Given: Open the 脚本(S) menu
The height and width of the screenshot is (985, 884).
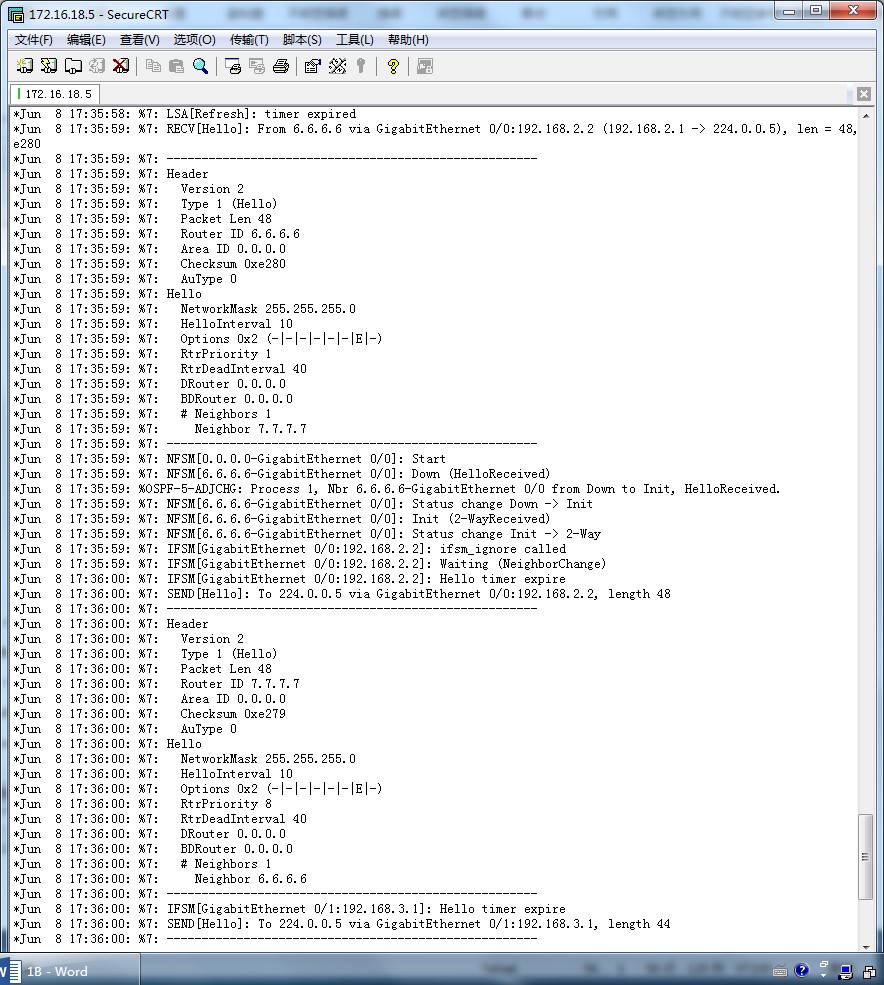Looking at the screenshot, I should point(302,40).
